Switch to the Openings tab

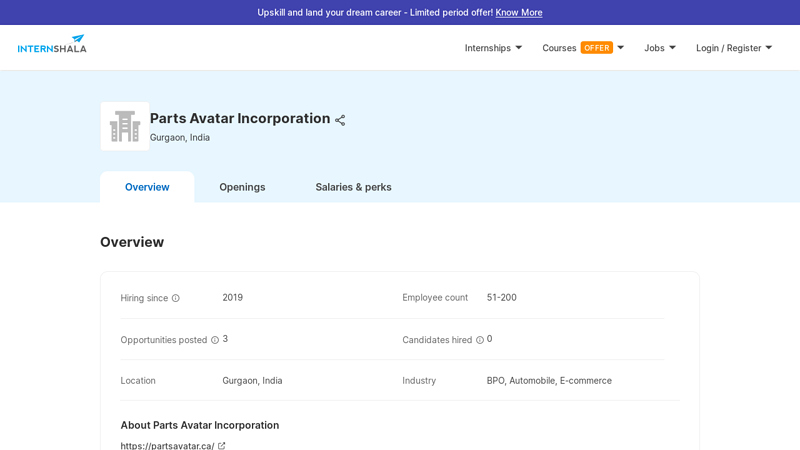(x=242, y=187)
